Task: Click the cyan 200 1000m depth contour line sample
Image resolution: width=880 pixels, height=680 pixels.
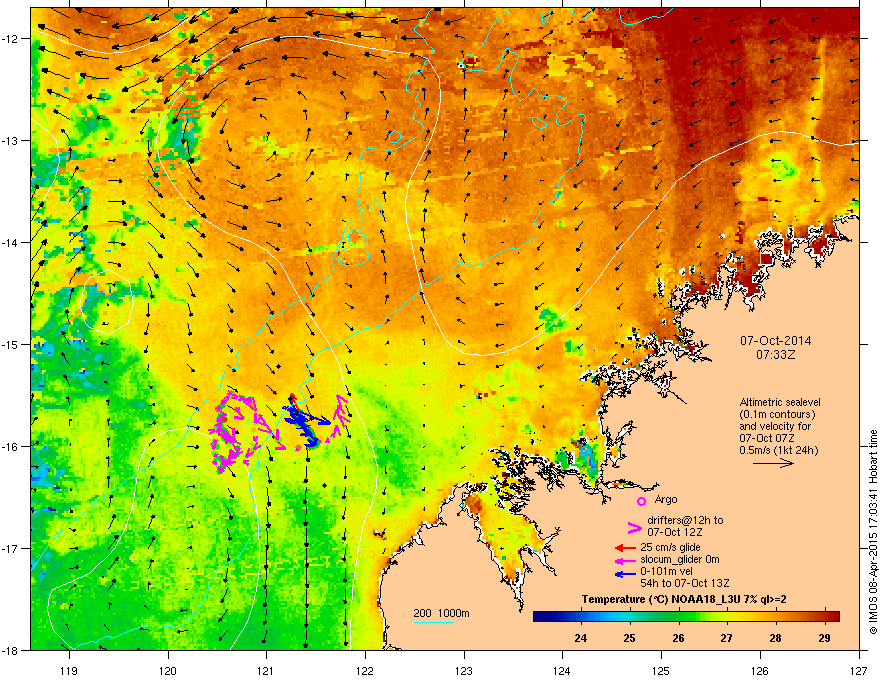Action: pos(434,622)
